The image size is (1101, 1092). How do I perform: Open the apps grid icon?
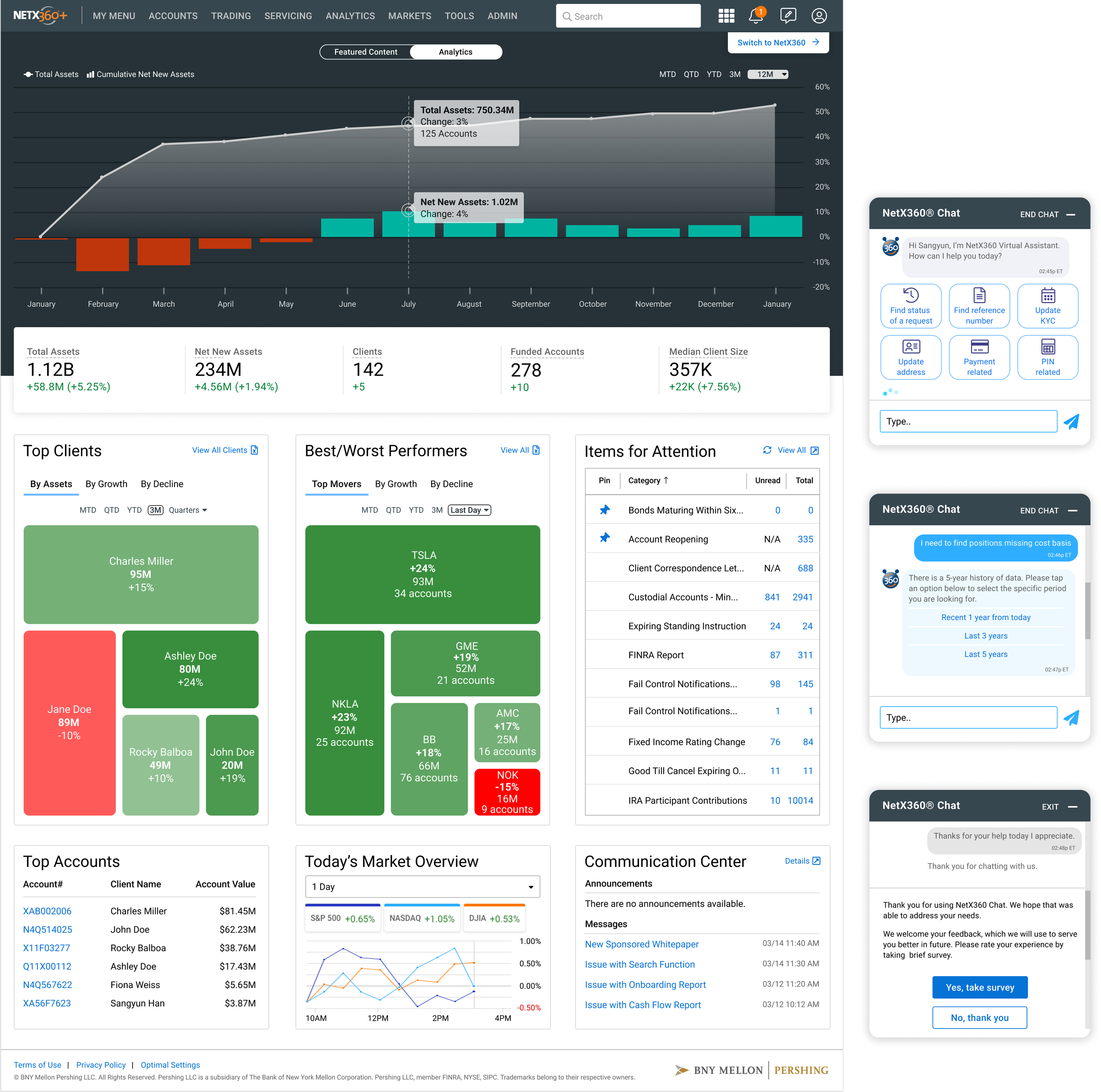[x=726, y=16]
